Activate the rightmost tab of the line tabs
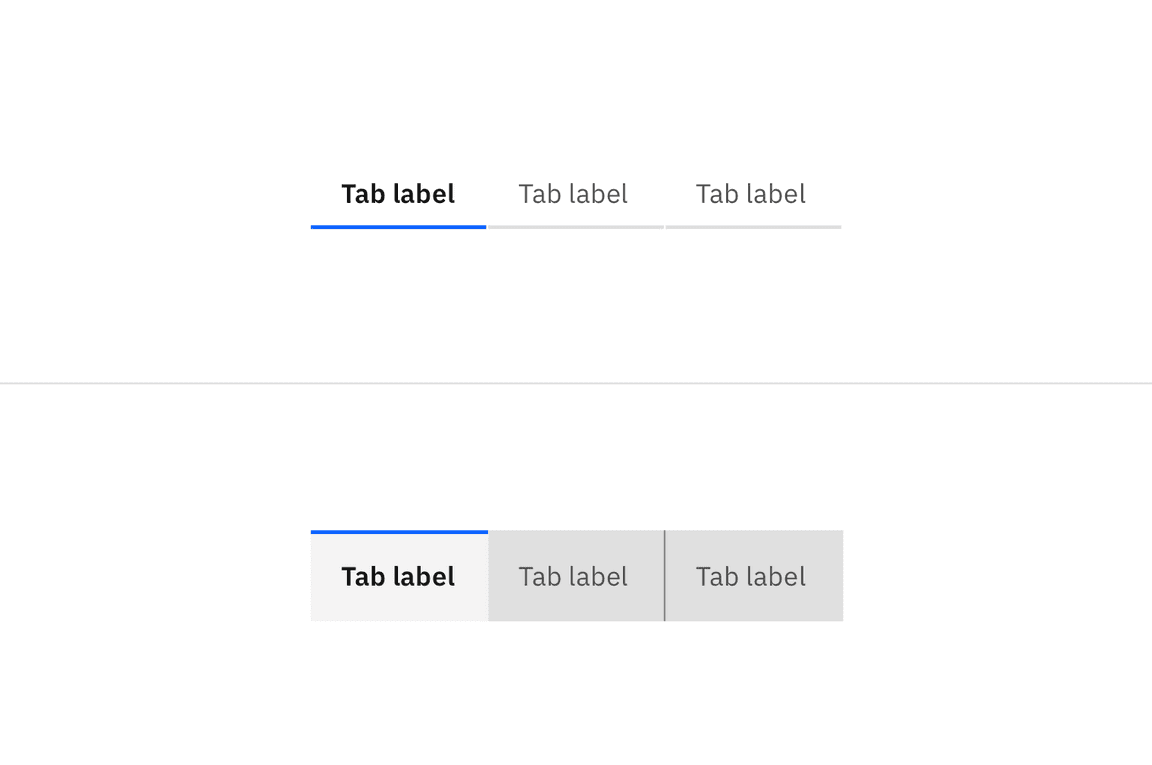Viewport: 1152px width, 765px height. [x=751, y=194]
